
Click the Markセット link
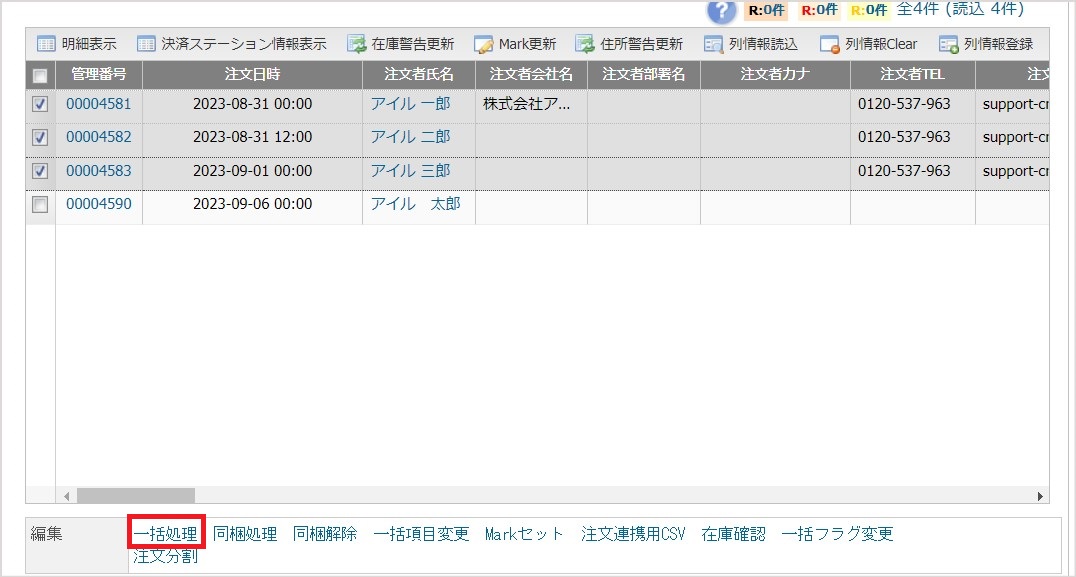[524, 534]
